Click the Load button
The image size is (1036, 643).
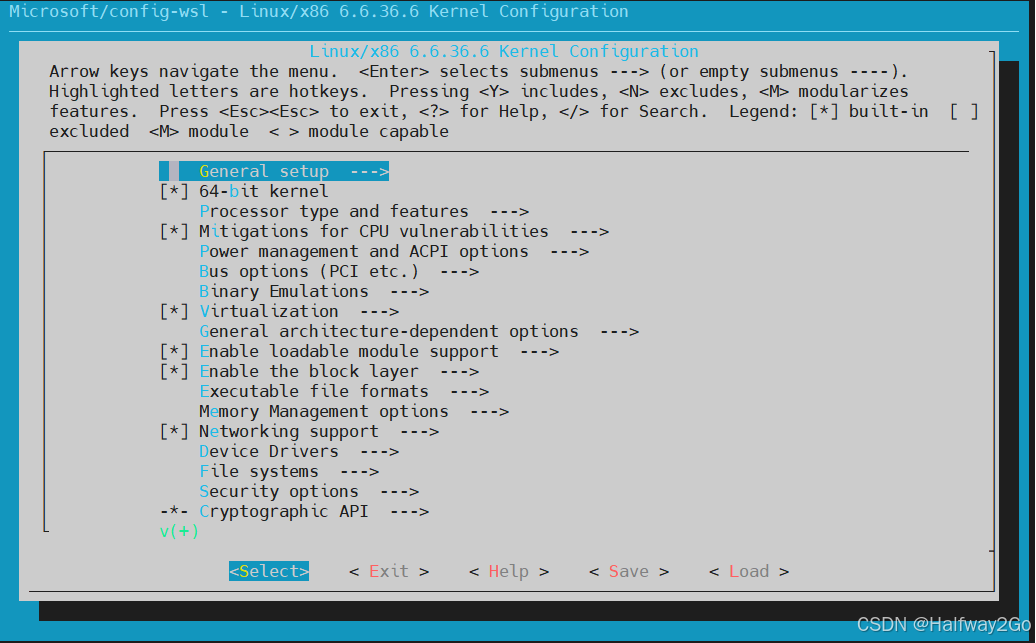[749, 571]
